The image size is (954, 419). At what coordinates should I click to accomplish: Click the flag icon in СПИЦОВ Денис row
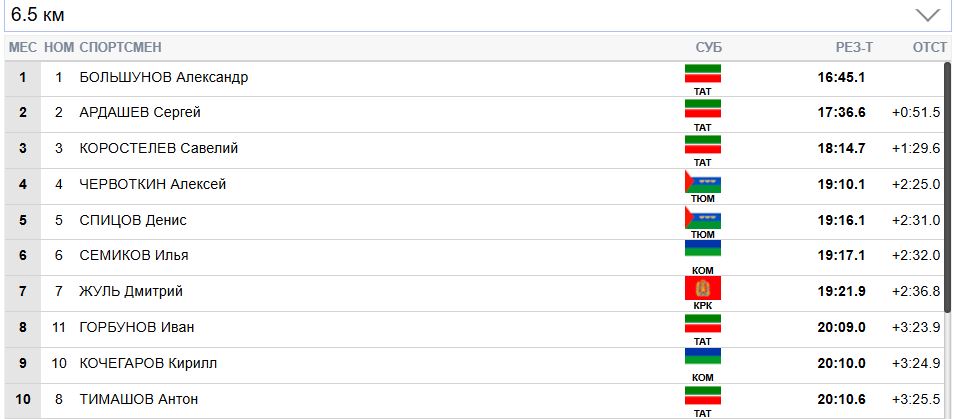click(x=702, y=217)
